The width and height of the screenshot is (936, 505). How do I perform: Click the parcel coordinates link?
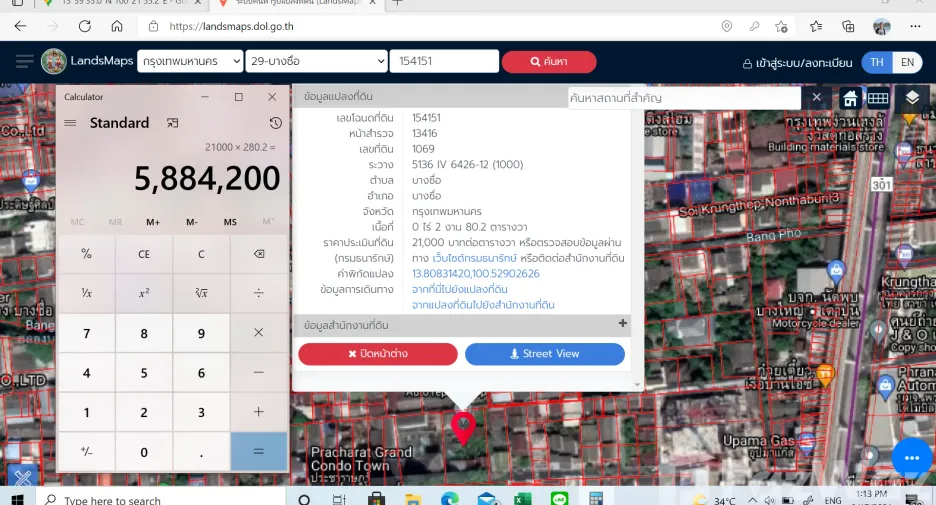coord(476,273)
